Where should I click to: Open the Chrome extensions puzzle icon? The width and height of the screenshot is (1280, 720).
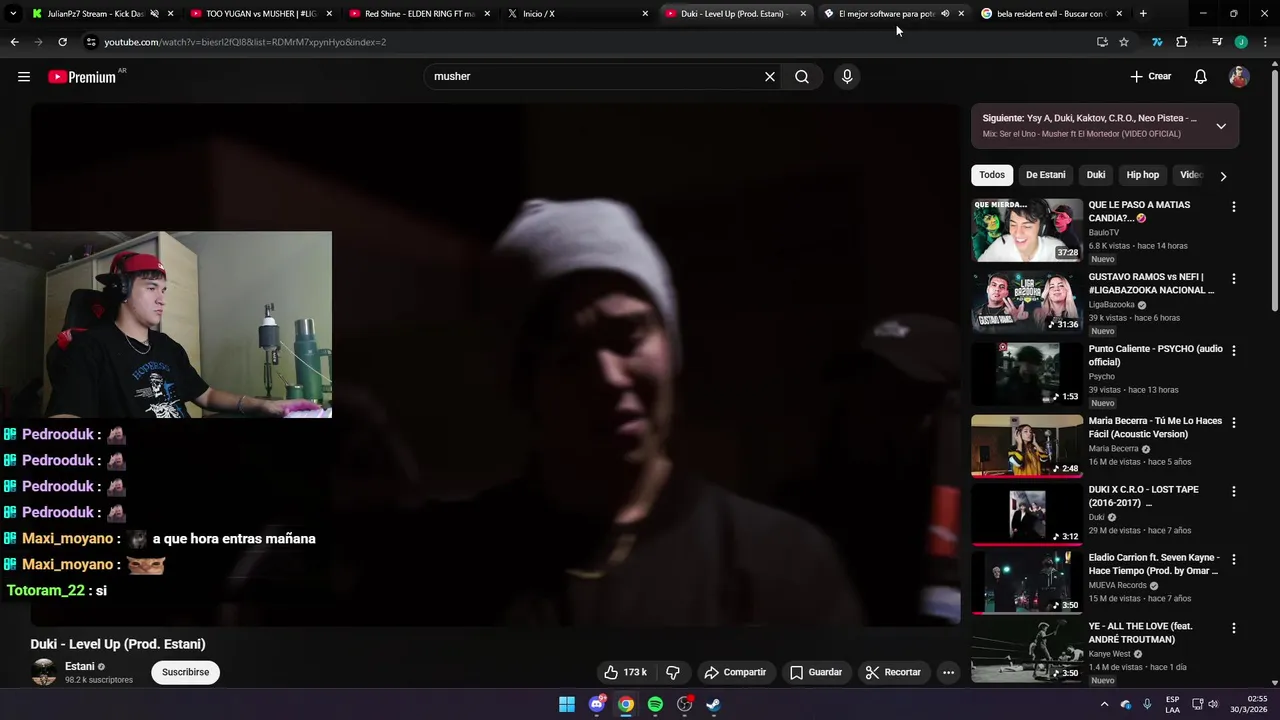(x=1182, y=42)
